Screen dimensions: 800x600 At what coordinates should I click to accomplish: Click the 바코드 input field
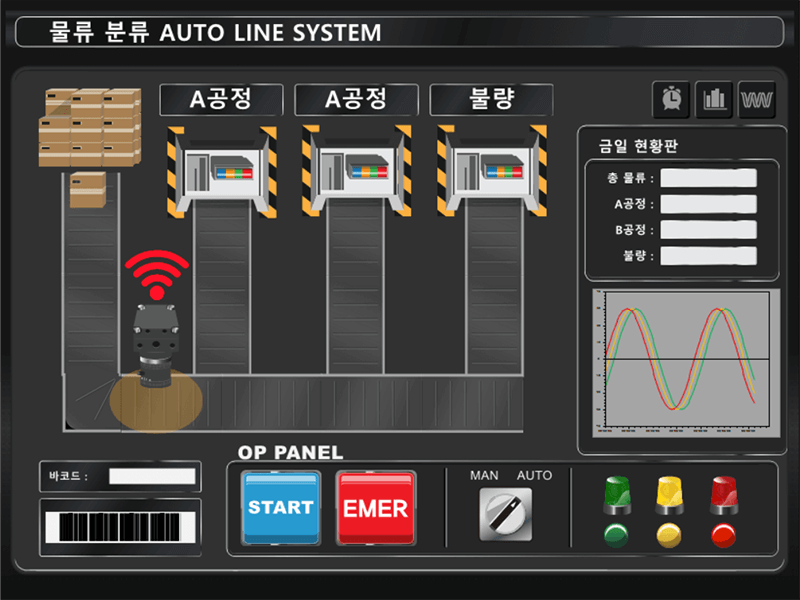click(152, 476)
